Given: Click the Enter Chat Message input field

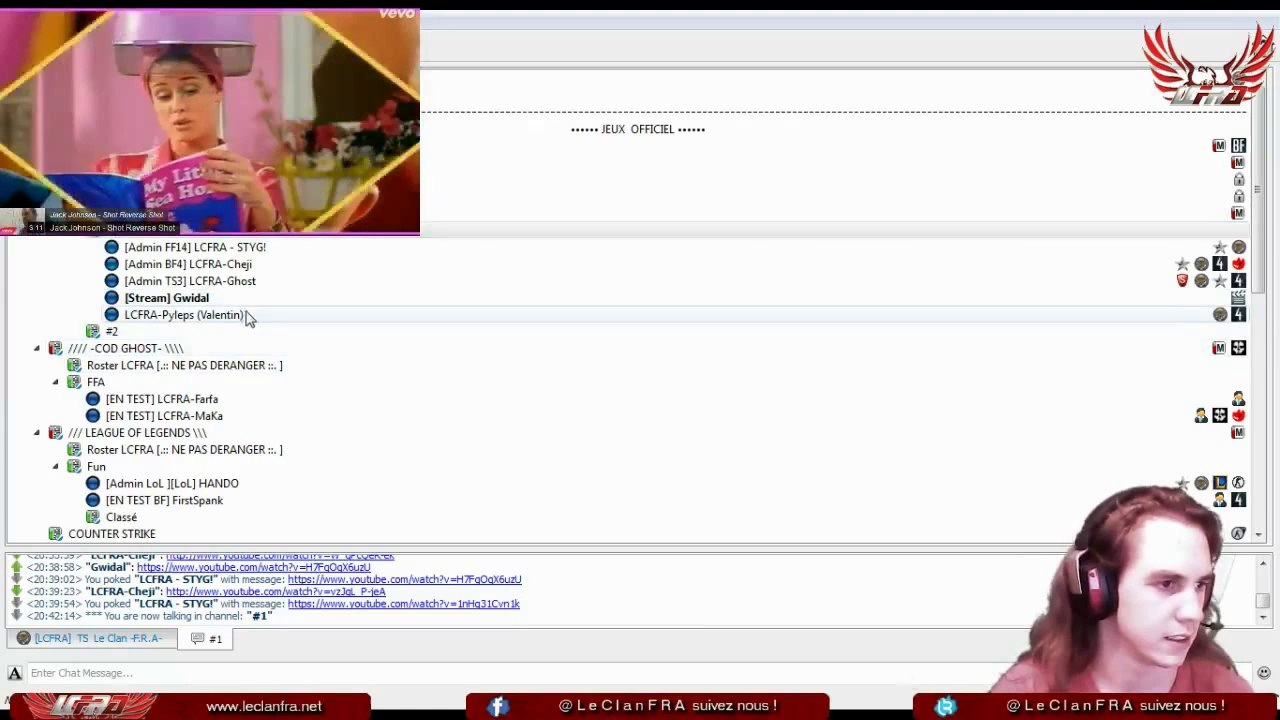Looking at the screenshot, I should click(x=640, y=673).
